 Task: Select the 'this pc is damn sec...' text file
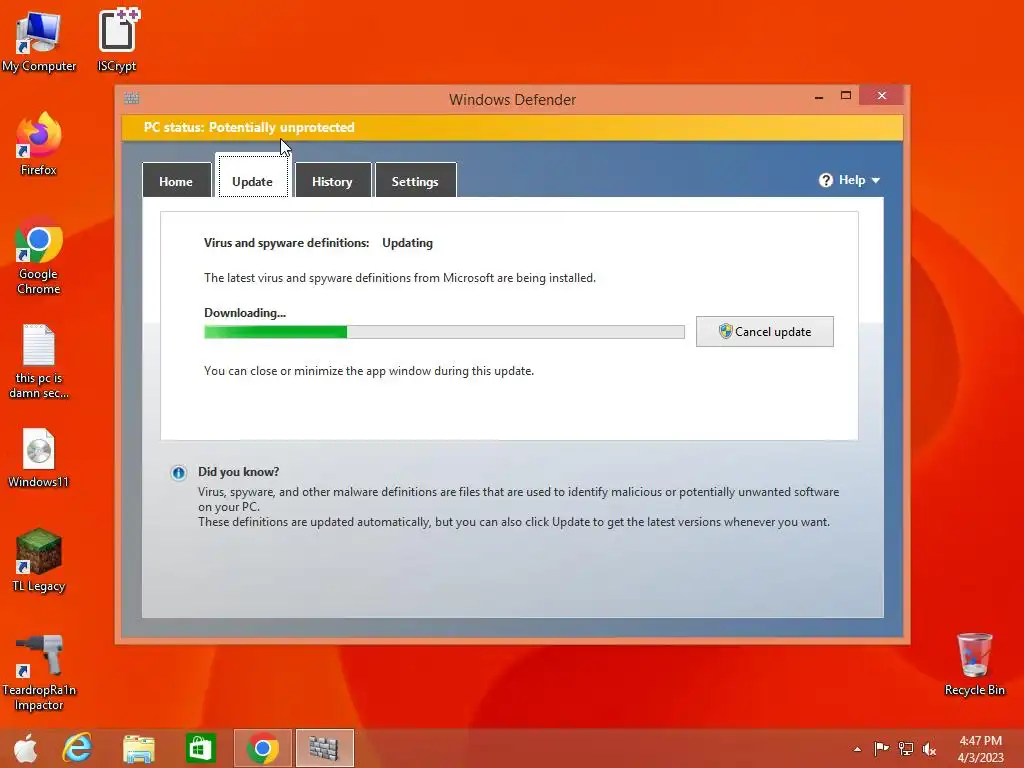(39, 361)
